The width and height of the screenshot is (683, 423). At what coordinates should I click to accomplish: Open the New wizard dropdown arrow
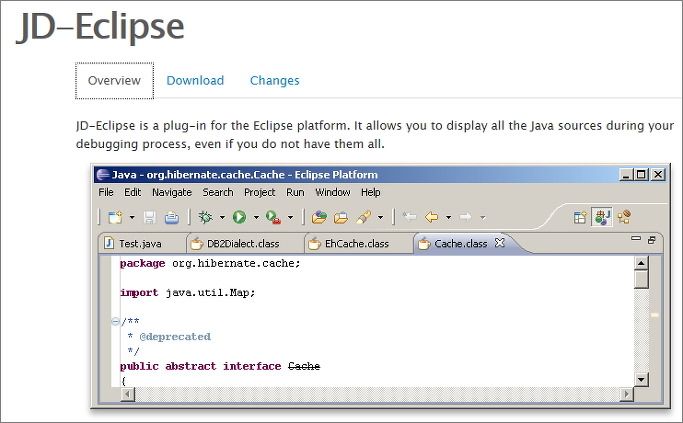click(132, 217)
